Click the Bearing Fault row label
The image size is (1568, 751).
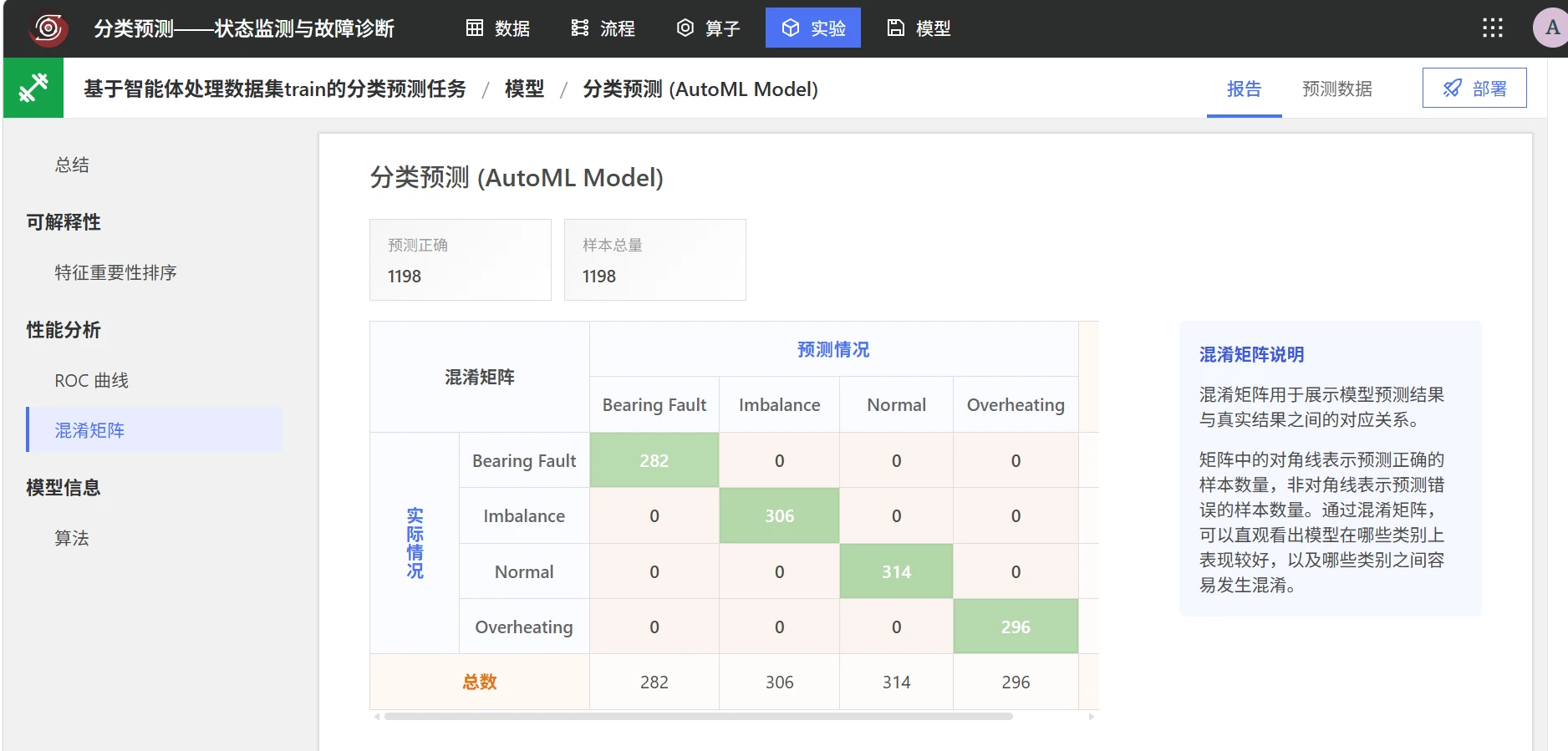[x=524, y=460]
